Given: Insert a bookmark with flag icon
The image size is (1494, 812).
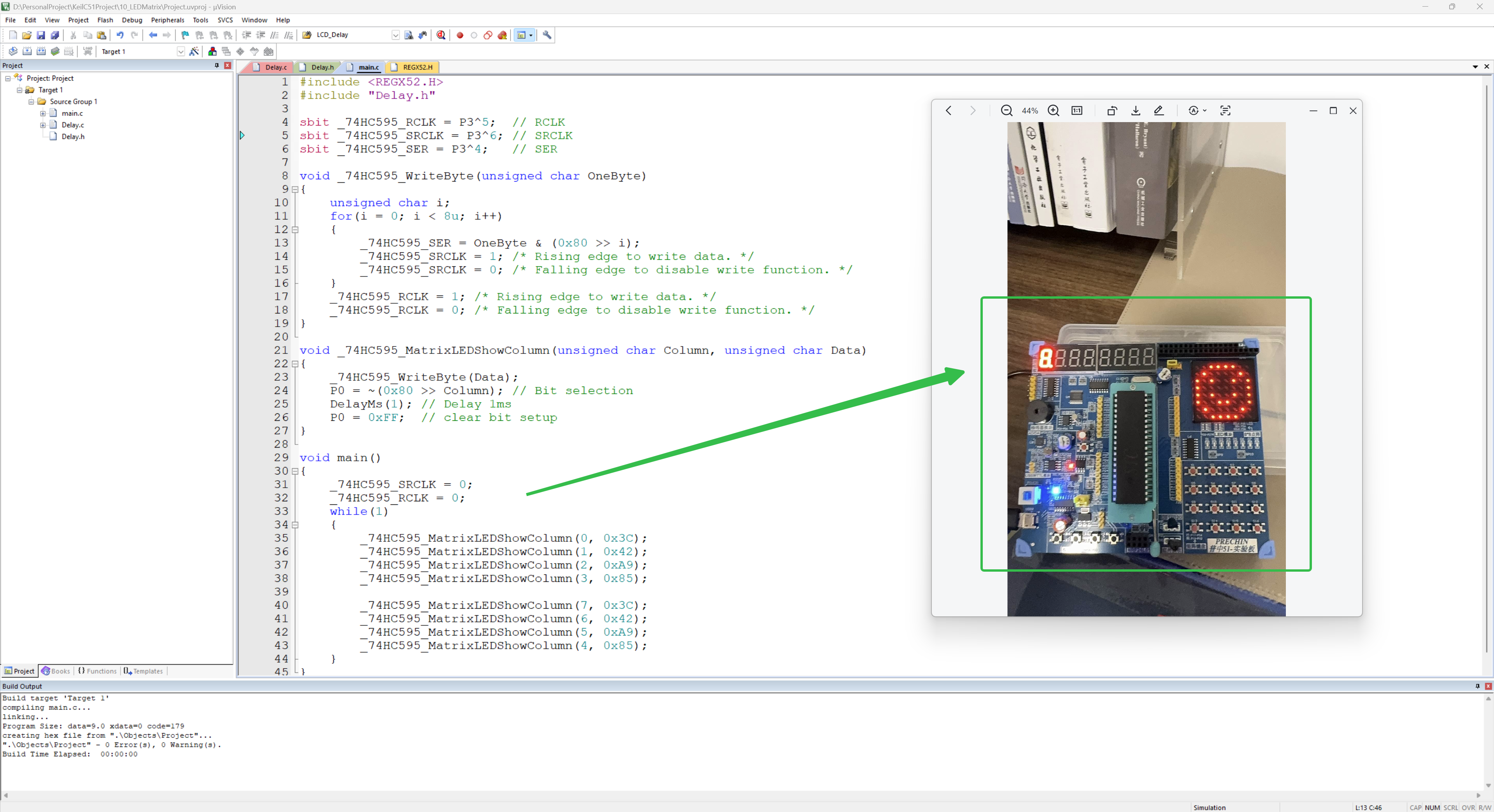Looking at the screenshot, I should coord(185,35).
